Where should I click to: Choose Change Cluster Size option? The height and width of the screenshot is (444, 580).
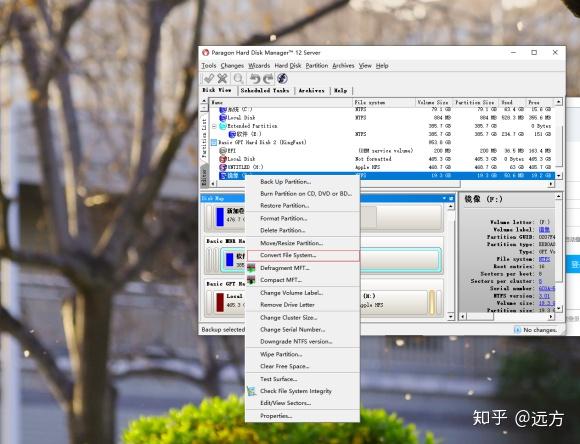click(x=302, y=317)
